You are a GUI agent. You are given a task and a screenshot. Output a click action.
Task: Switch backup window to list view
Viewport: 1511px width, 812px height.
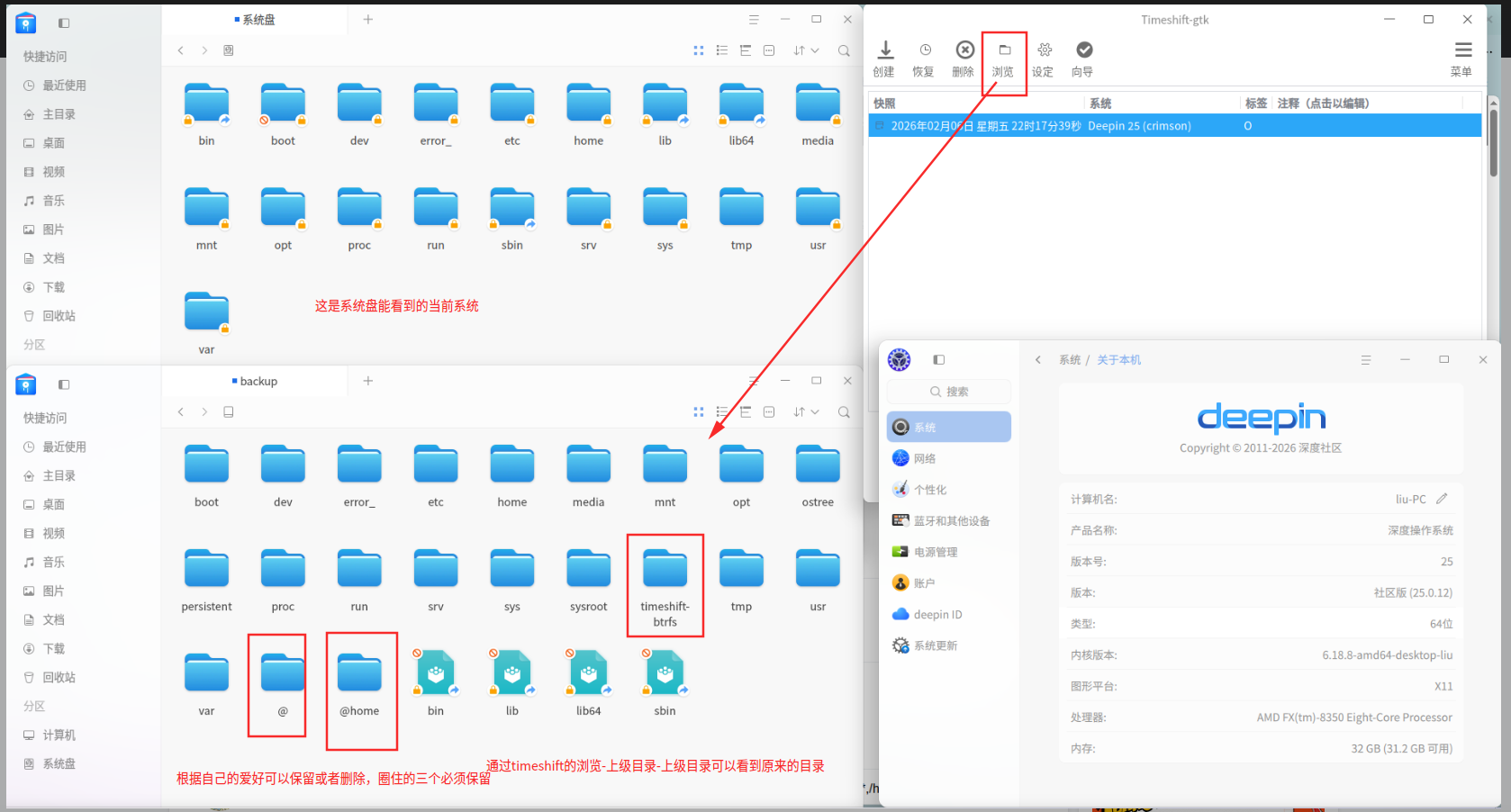pos(722,412)
